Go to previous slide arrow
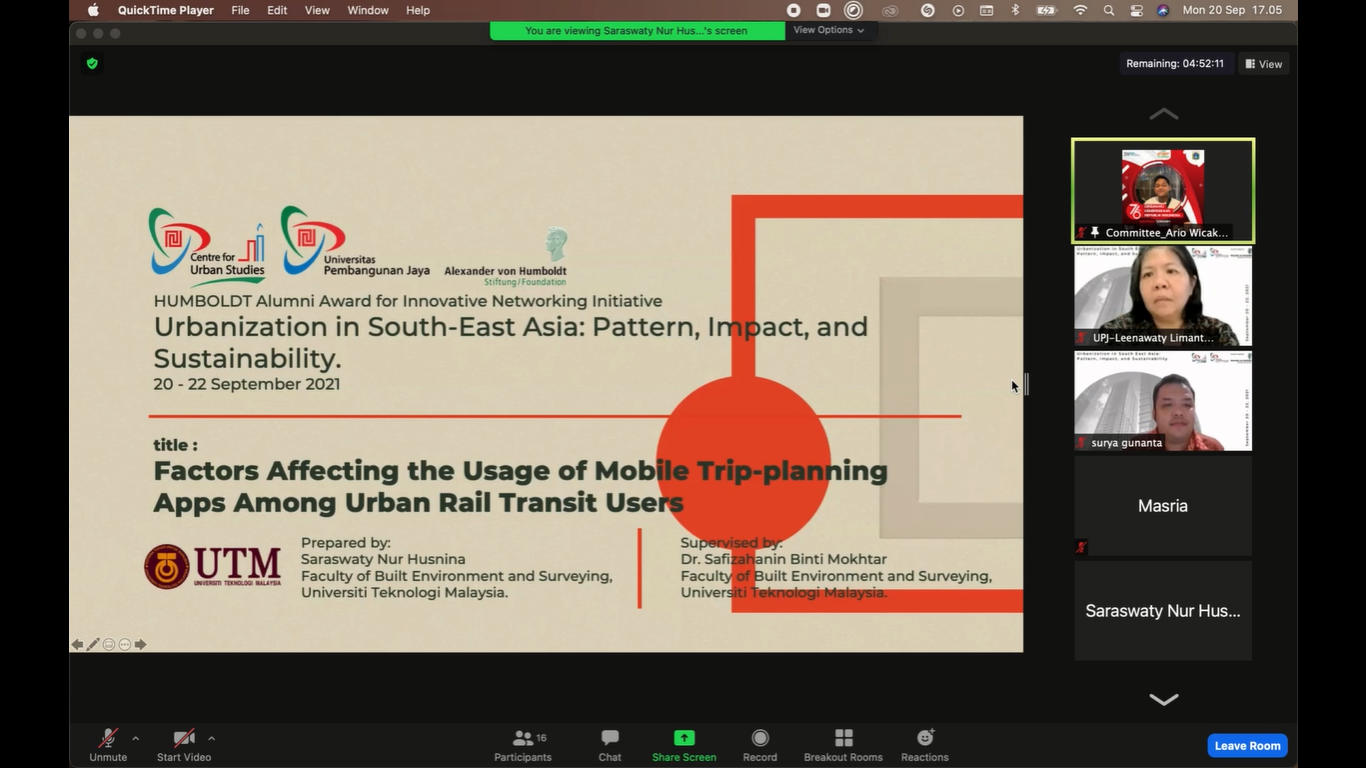Viewport: 1366px width, 768px height. tap(77, 645)
